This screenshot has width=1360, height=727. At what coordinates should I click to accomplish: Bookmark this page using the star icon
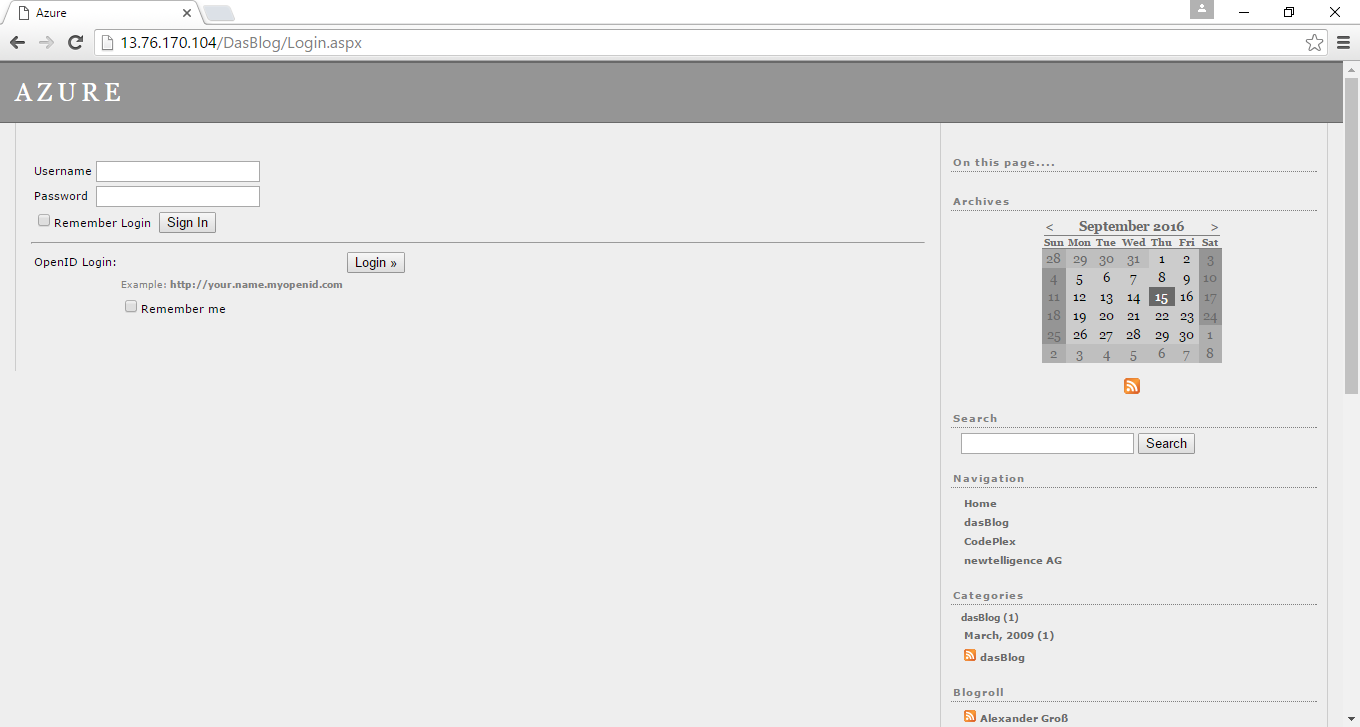[1313, 42]
